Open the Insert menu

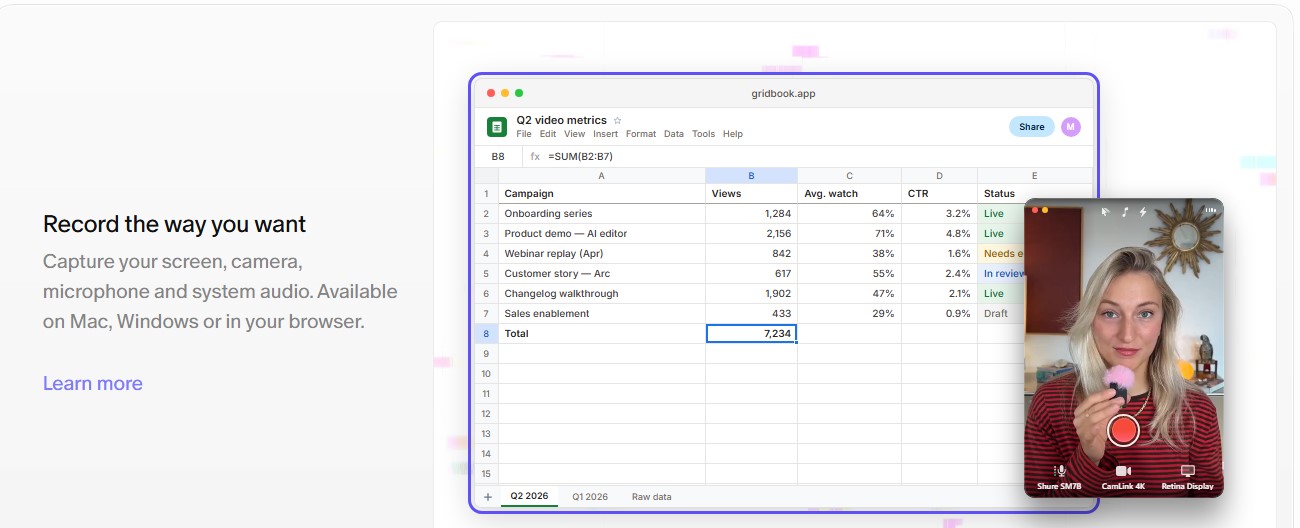click(605, 134)
